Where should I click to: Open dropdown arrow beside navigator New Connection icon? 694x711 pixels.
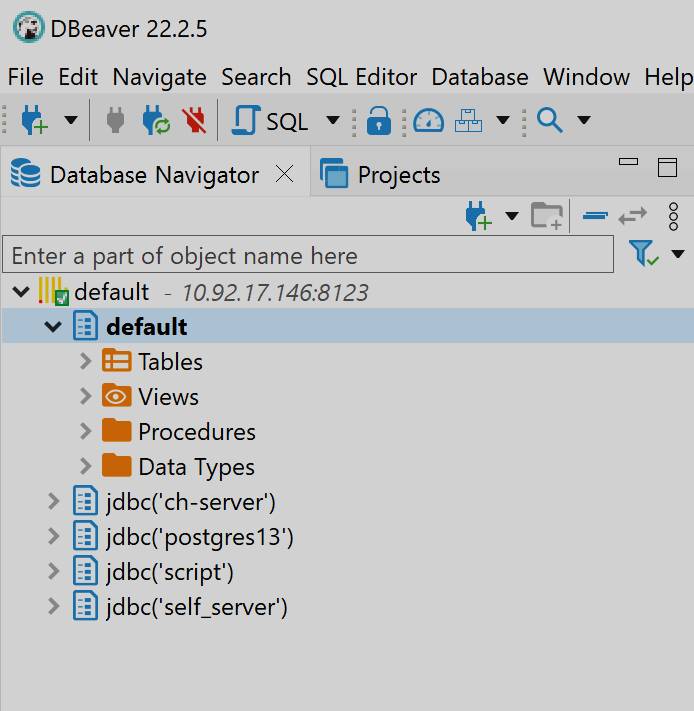pos(512,216)
